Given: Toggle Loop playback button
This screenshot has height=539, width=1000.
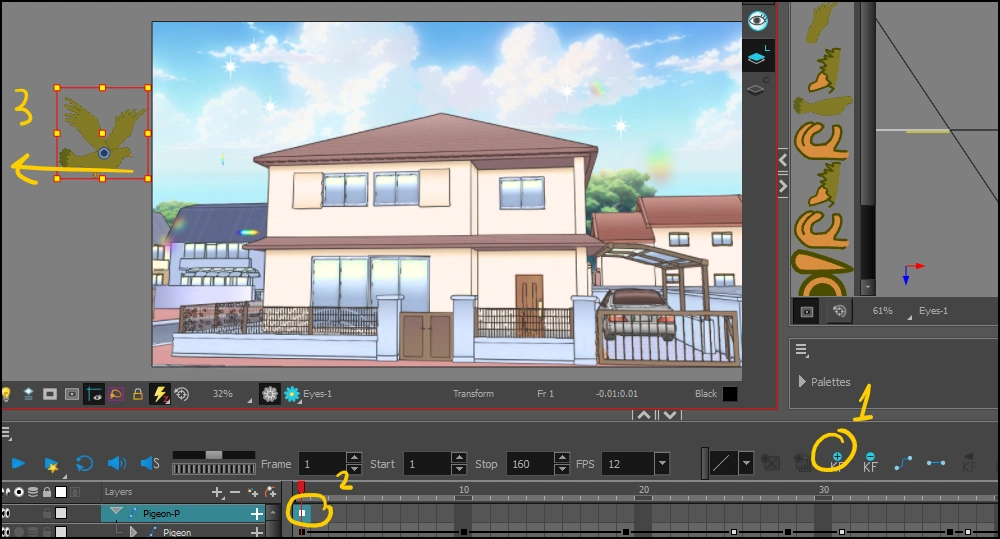Looking at the screenshot, I should tap(84, 464).
